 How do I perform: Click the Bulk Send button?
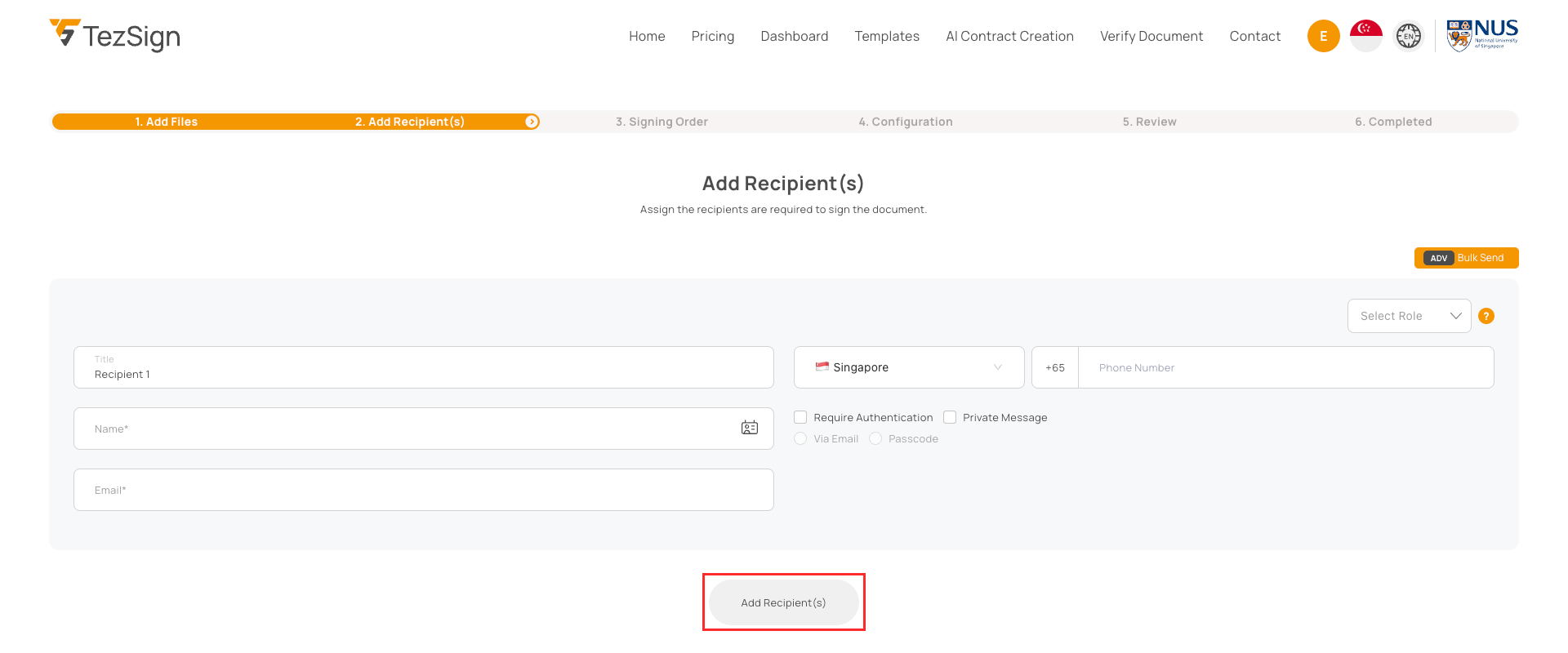click(x=1466, y=258)
